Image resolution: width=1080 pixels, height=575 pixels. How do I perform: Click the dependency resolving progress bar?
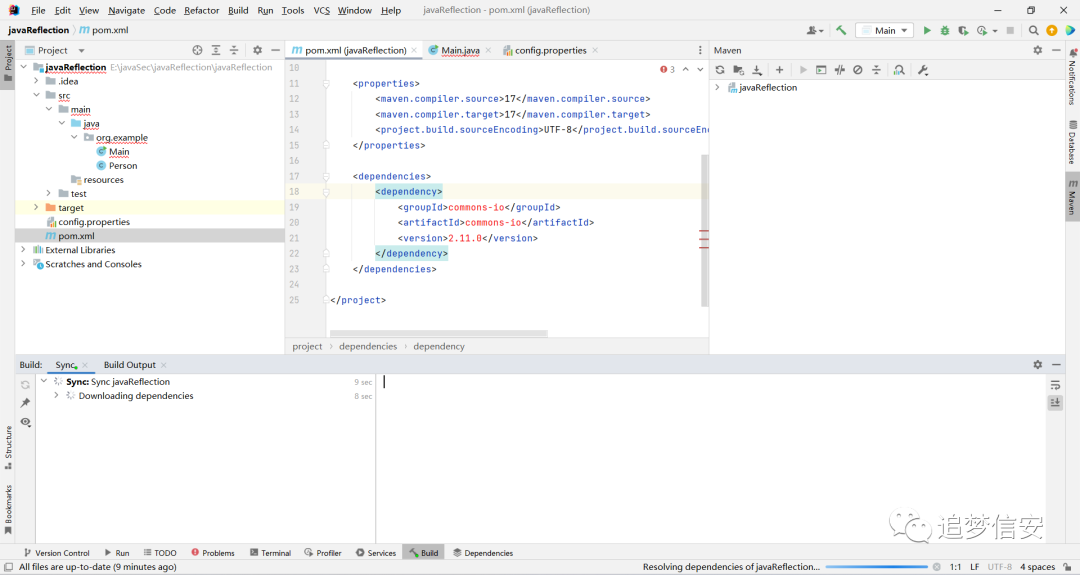click(x=876, y=567)
